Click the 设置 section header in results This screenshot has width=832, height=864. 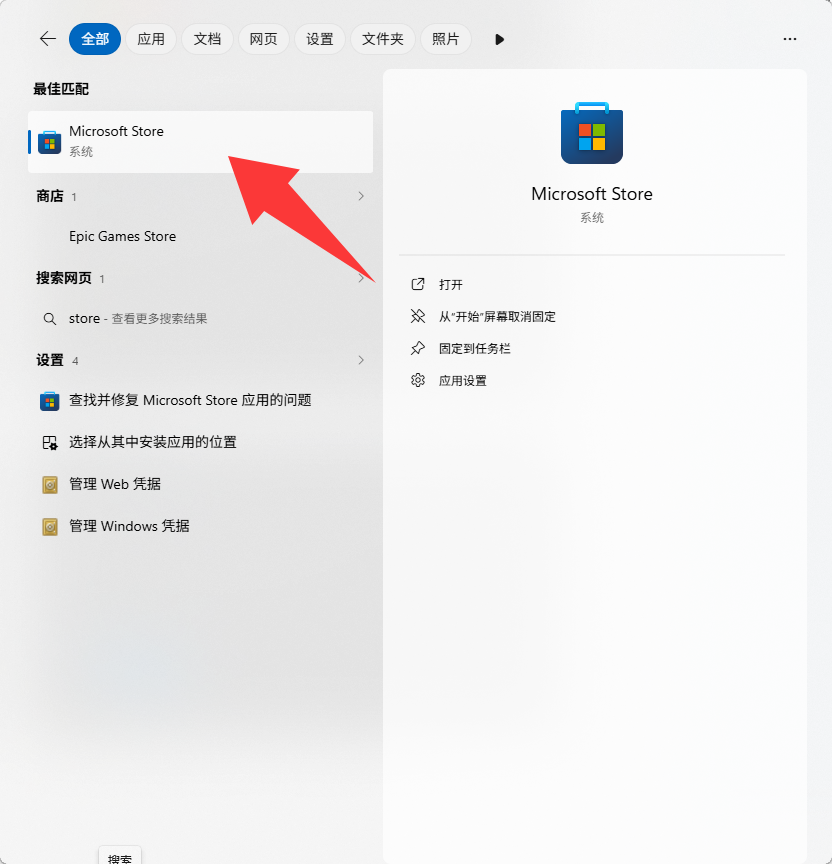[50, 360]
